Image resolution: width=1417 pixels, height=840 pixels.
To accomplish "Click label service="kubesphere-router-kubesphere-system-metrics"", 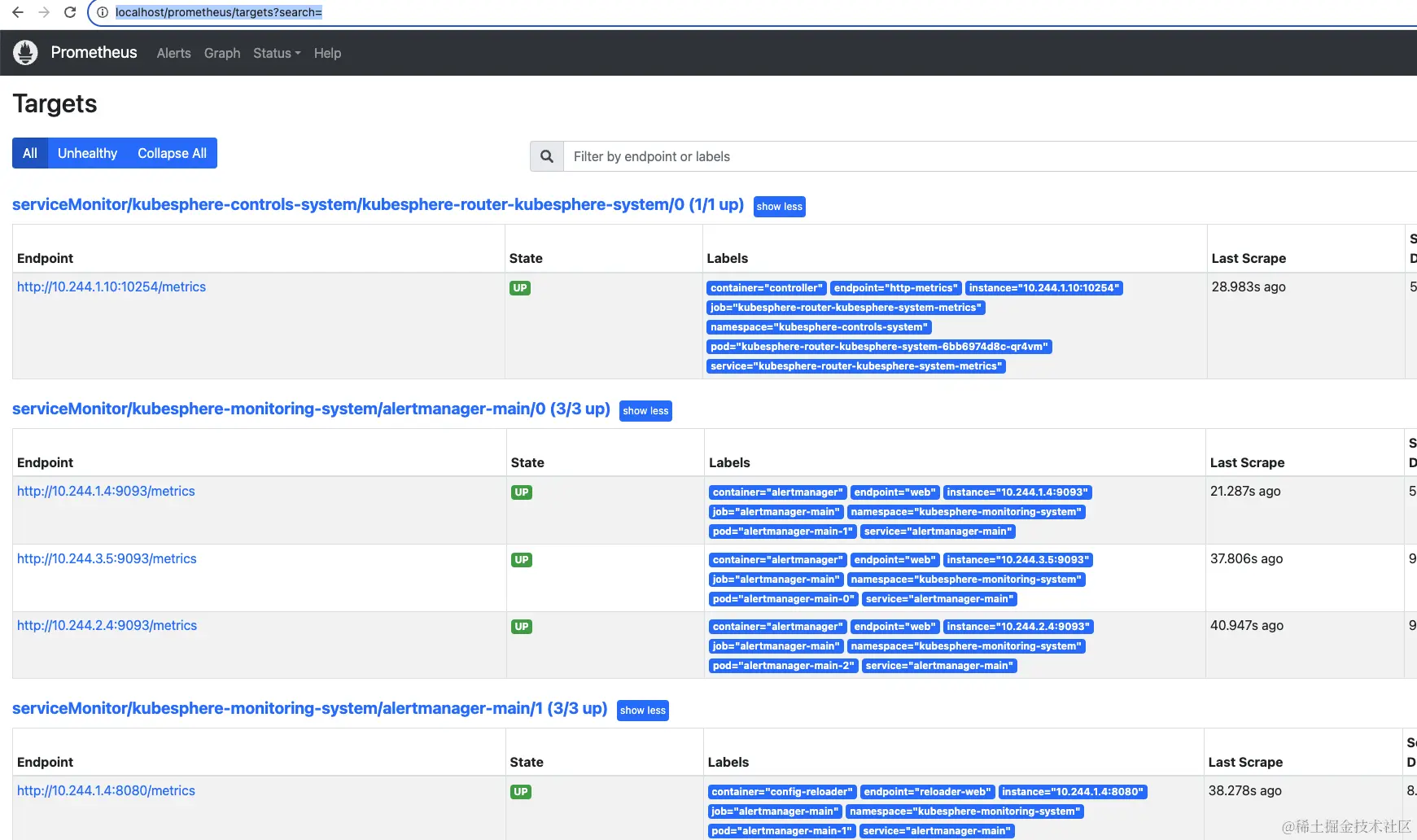I will click(x=856, y=366).
